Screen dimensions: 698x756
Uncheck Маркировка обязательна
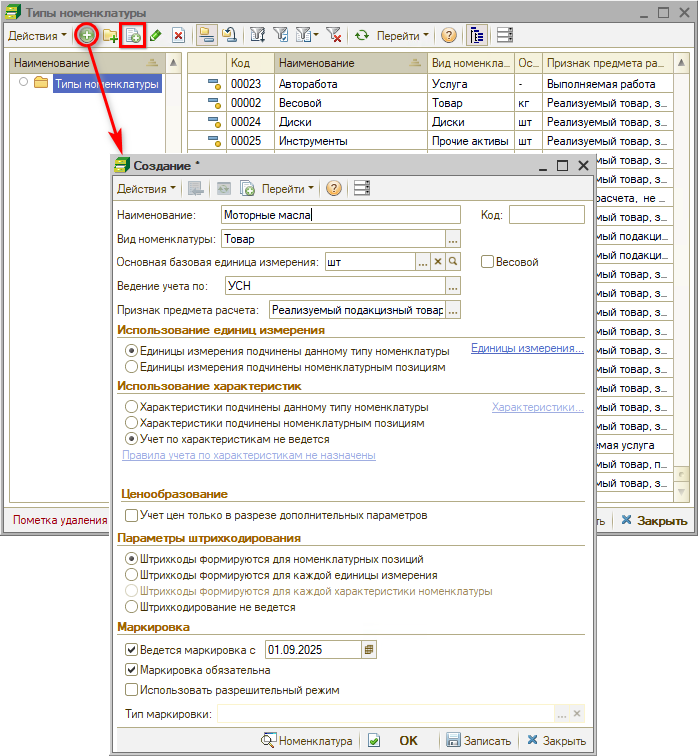point(132,670)
